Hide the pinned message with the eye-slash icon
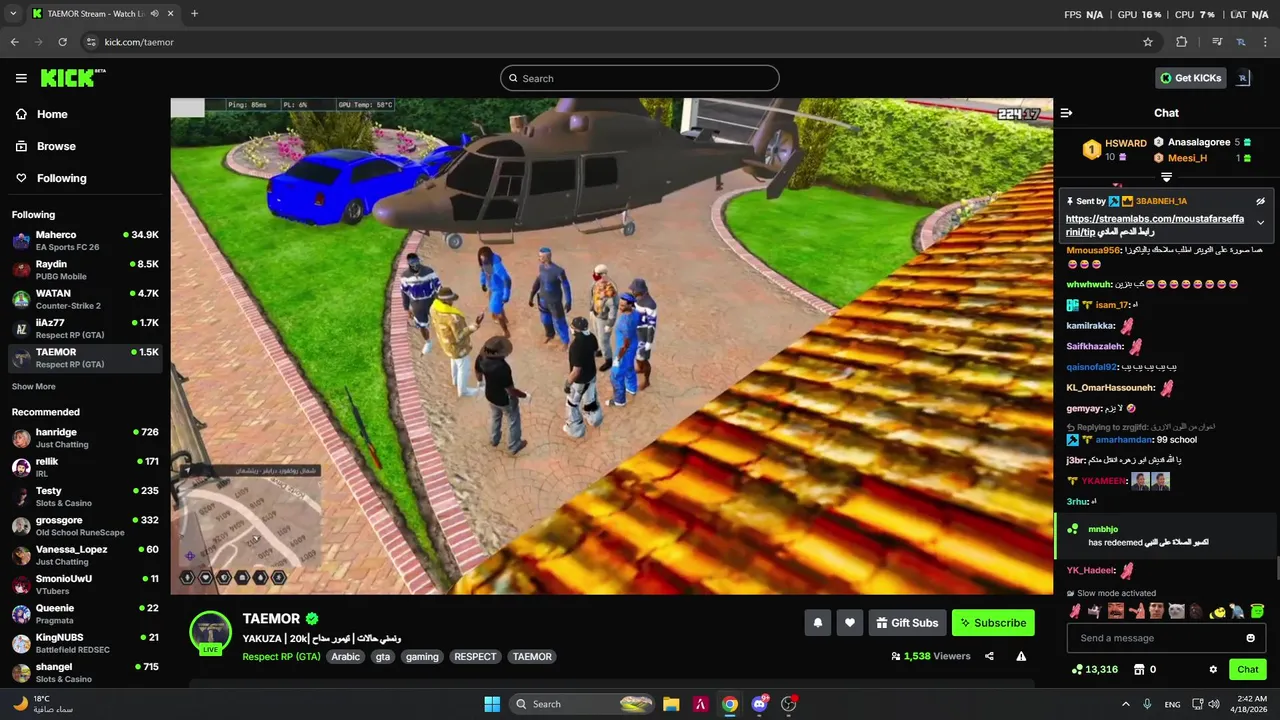1280x720 pixels. tap(1260, 201)
